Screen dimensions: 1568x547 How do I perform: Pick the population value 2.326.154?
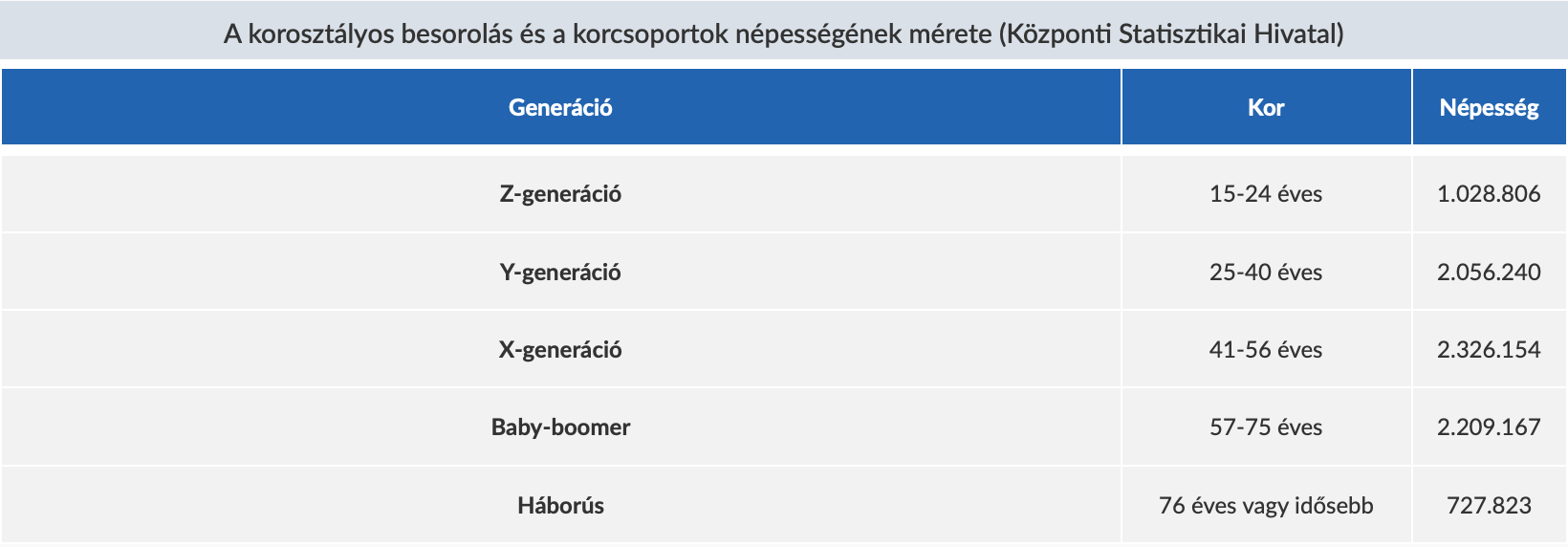coord(1489,350)
